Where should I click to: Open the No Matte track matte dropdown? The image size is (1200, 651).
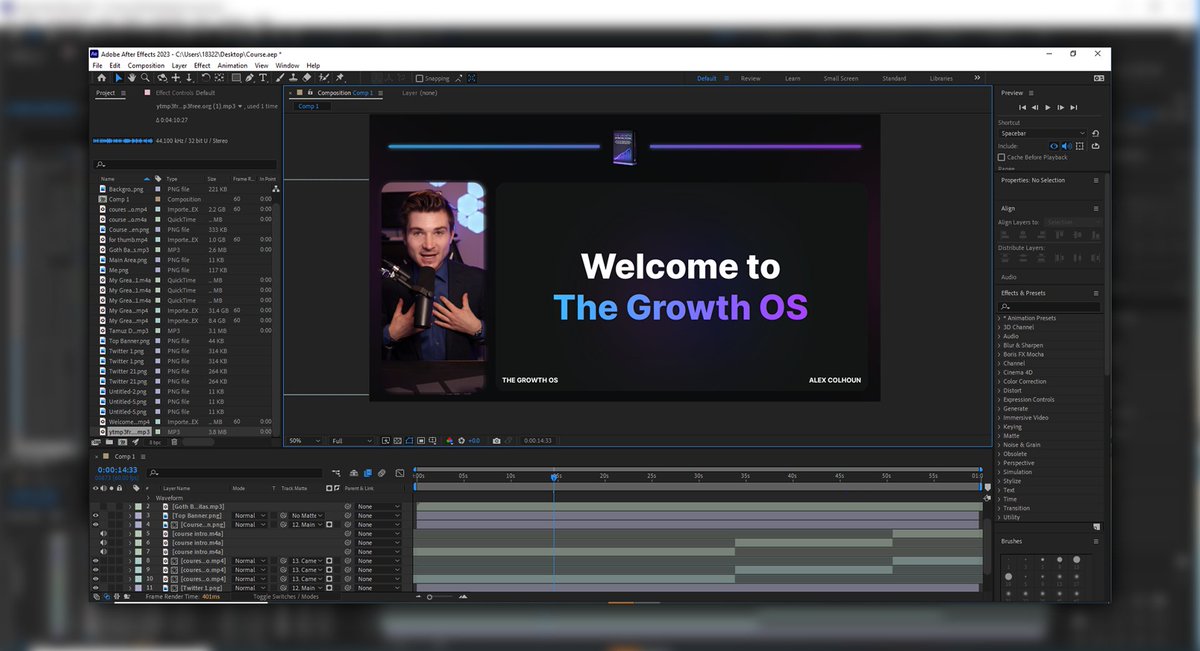point(307,516)
